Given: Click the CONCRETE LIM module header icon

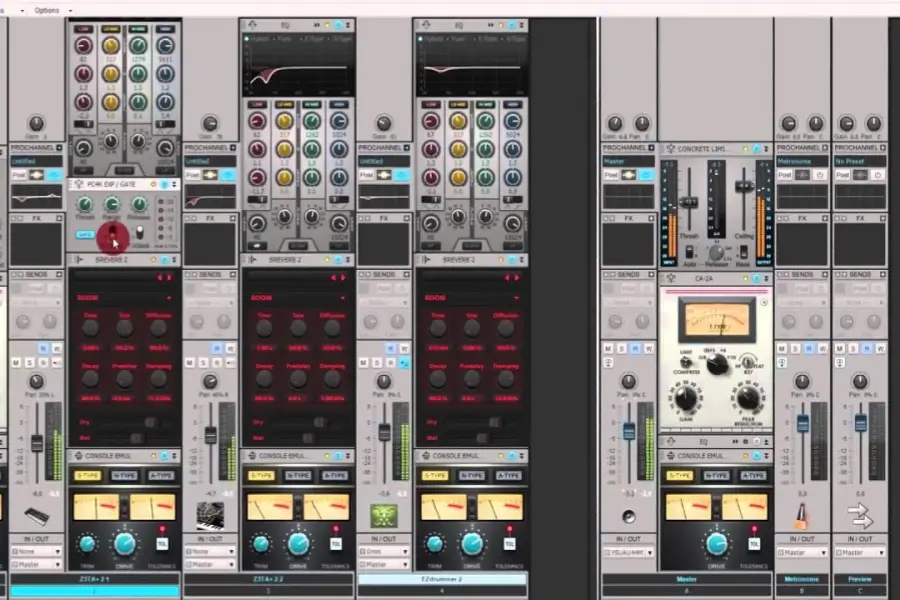Looking at the screenshot, I should [x=672, y=147].
